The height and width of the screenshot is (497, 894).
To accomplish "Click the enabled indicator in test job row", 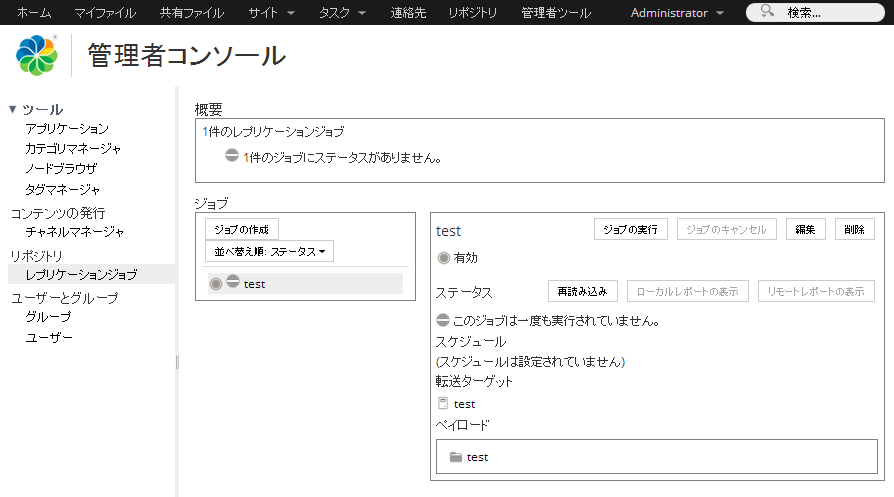I will point(216,284).
